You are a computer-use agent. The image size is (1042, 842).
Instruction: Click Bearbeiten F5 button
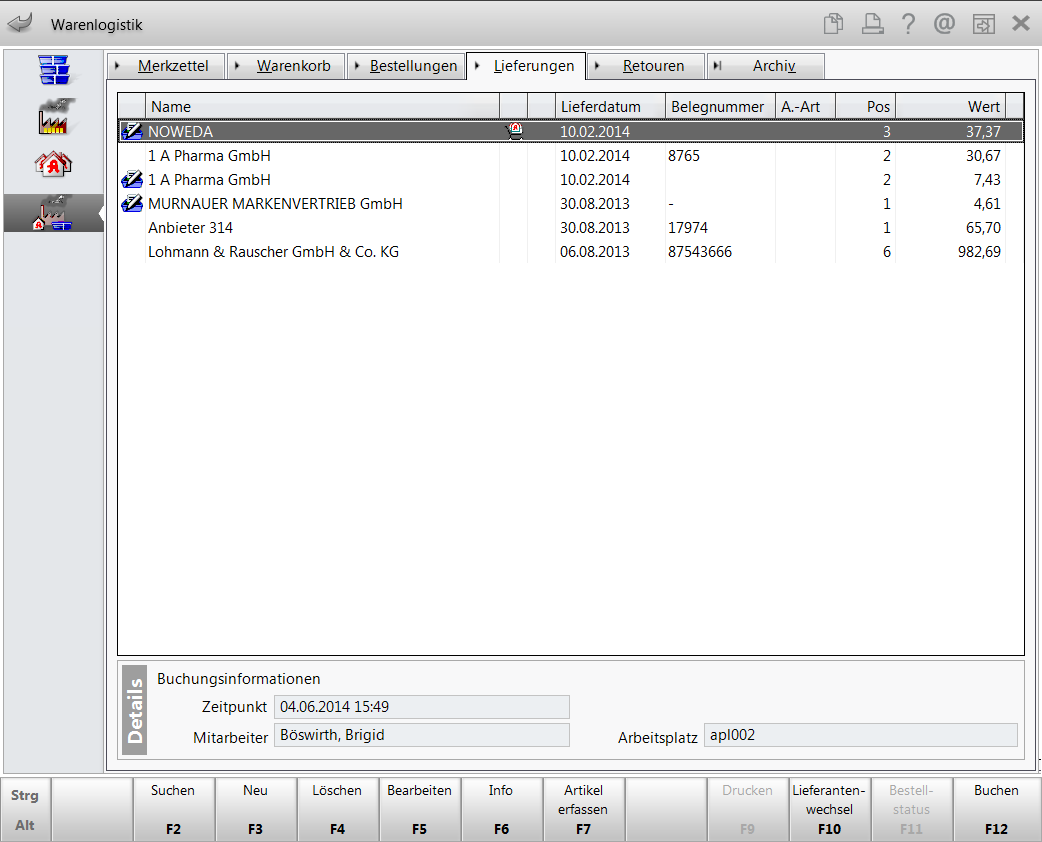419,809
